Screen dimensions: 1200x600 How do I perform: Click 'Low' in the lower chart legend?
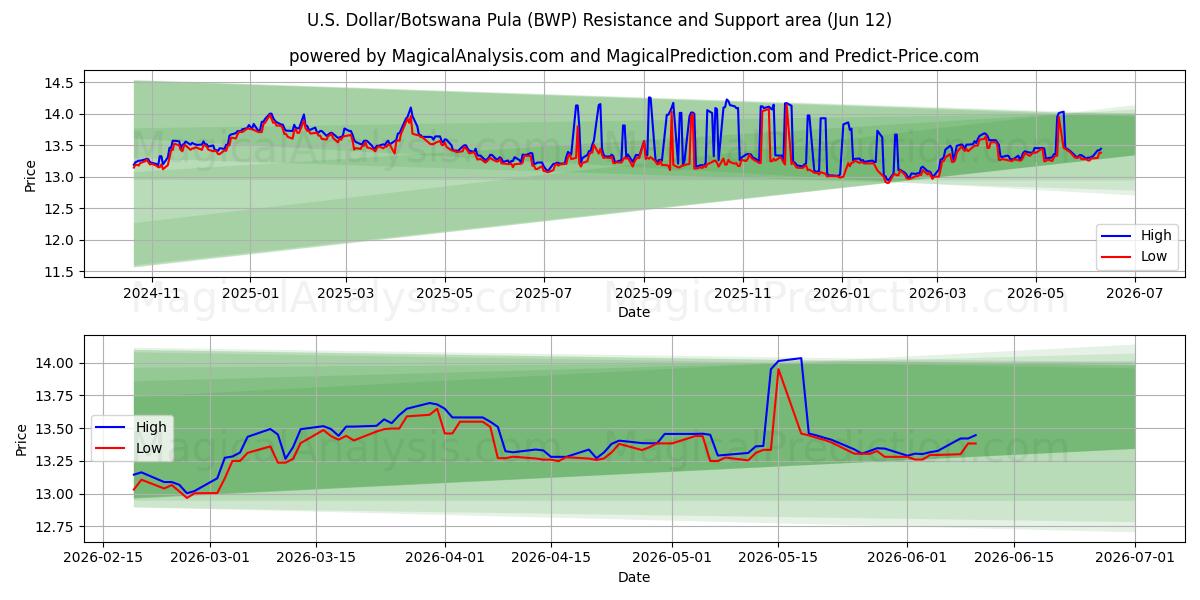[x=149, y=447]
